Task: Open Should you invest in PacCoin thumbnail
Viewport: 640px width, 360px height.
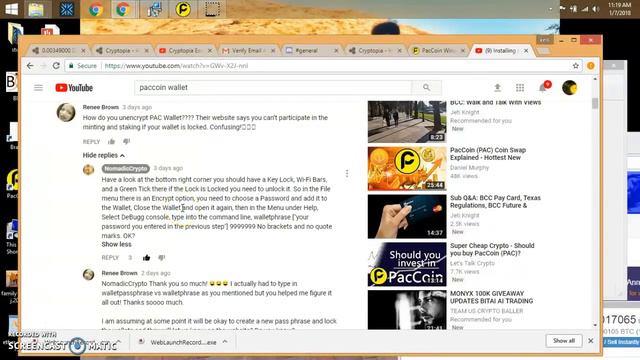Action: pos(407,264)
